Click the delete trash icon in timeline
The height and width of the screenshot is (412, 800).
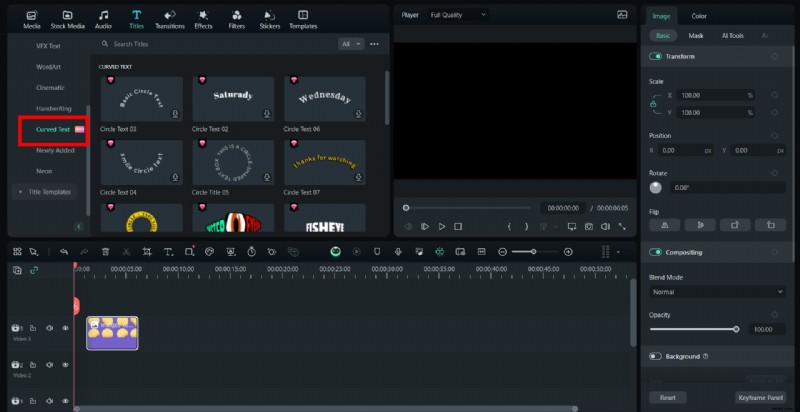tap(105, 251)
